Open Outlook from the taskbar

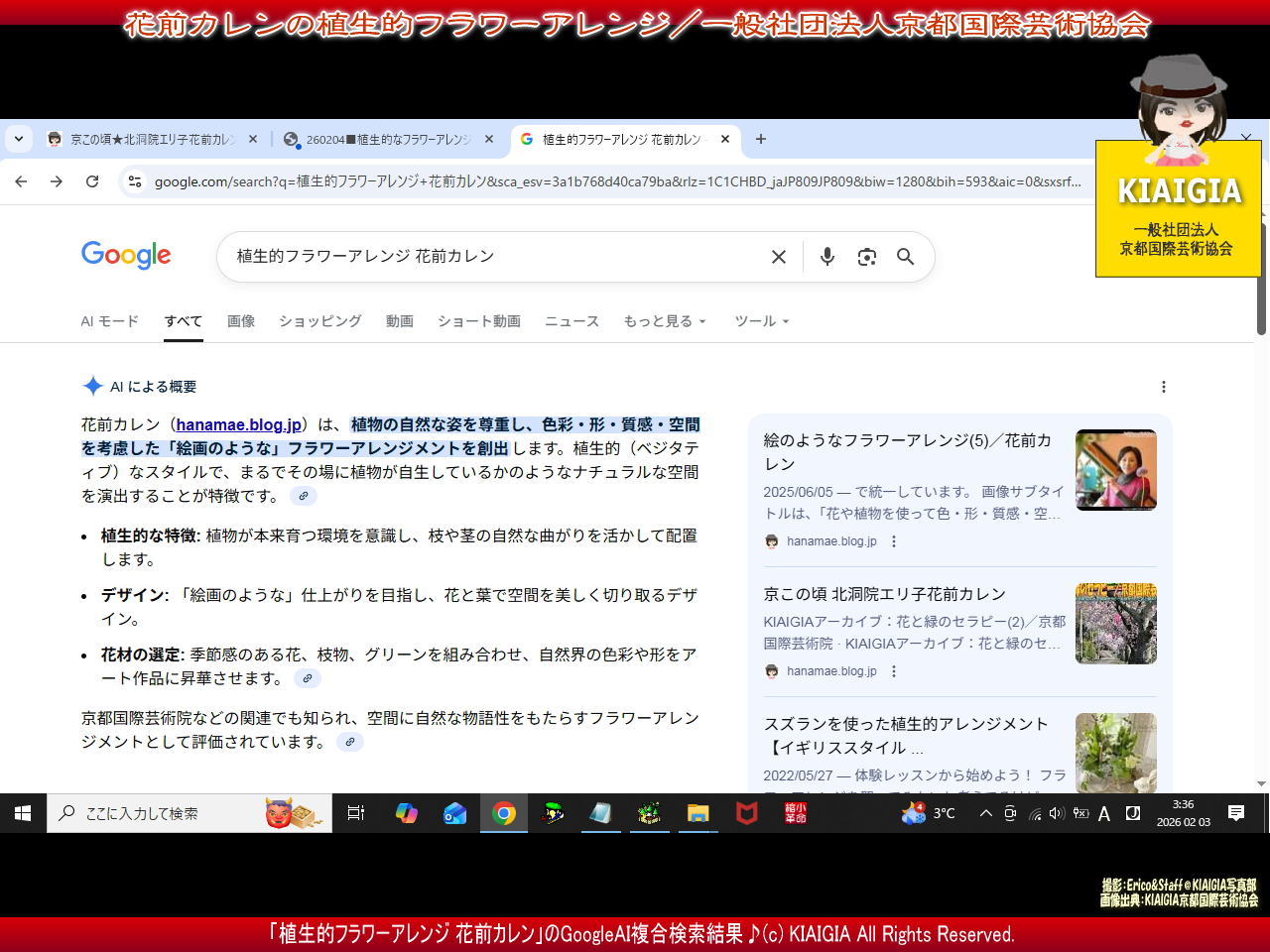tap(455, 813)
